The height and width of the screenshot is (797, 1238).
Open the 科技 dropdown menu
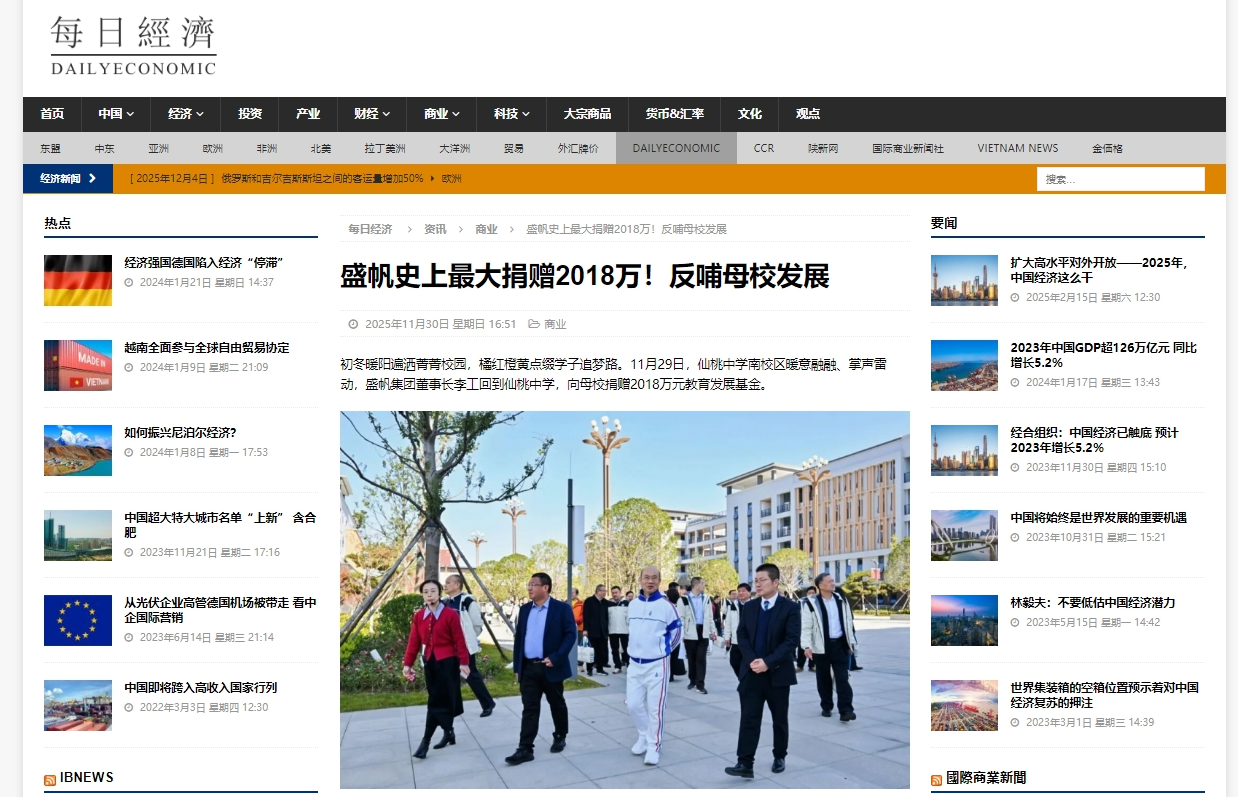pyautogui.click(x=512, y=114)
